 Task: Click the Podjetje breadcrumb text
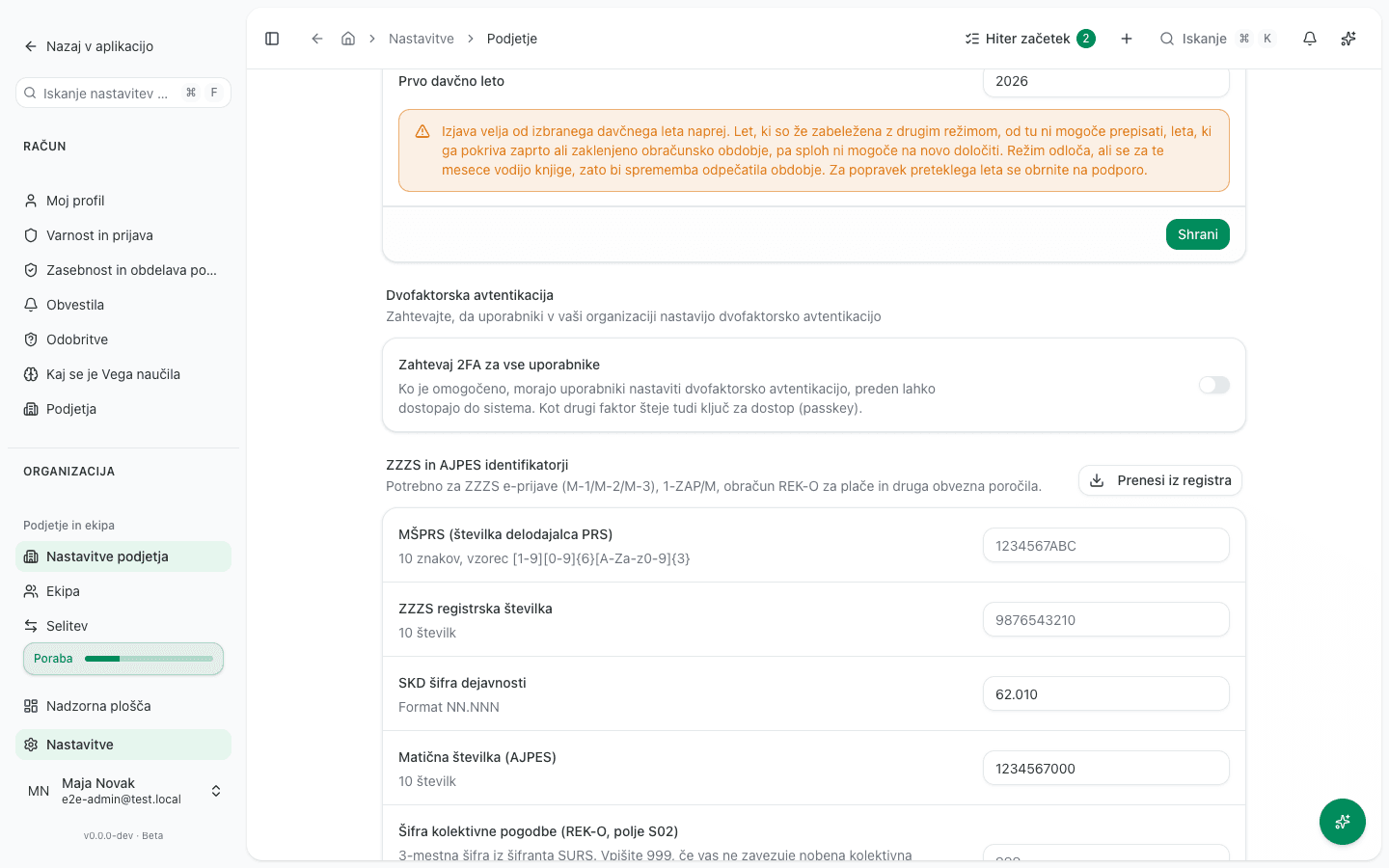click(x=512, y=39)
